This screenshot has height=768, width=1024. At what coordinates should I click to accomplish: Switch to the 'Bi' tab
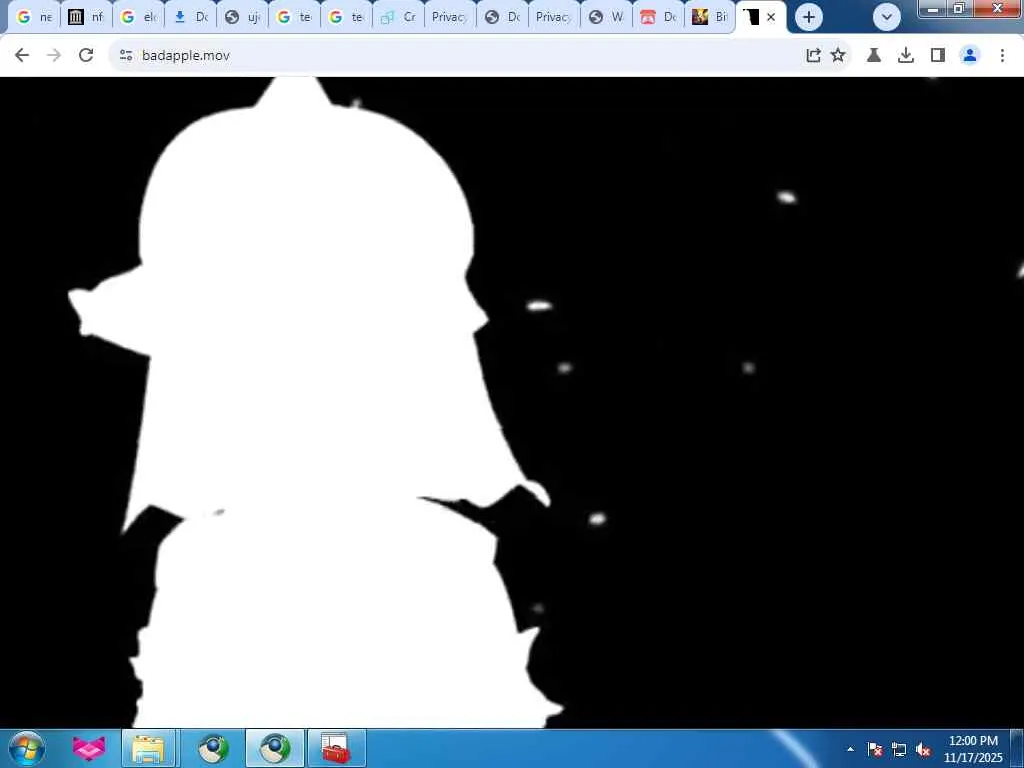(x=710, y=17)
